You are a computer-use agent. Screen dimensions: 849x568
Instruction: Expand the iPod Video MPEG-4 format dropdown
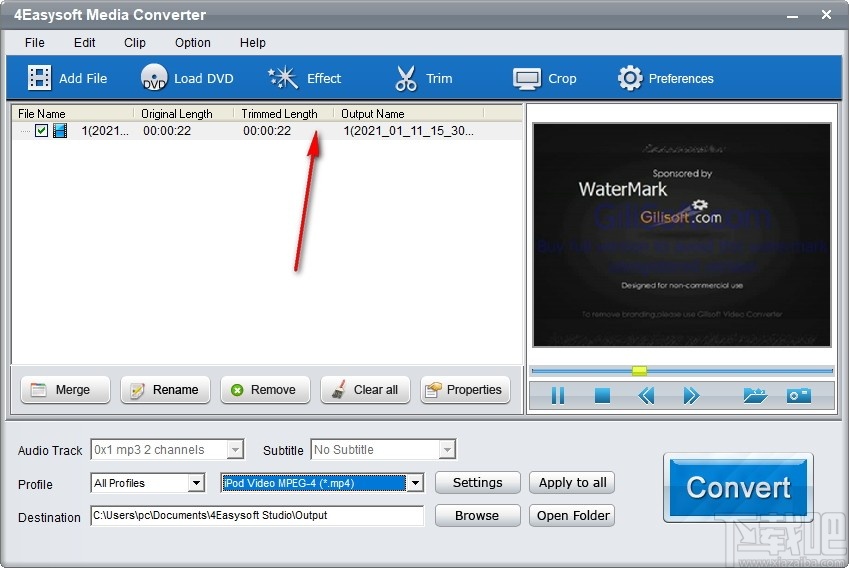tap(415, 483)
